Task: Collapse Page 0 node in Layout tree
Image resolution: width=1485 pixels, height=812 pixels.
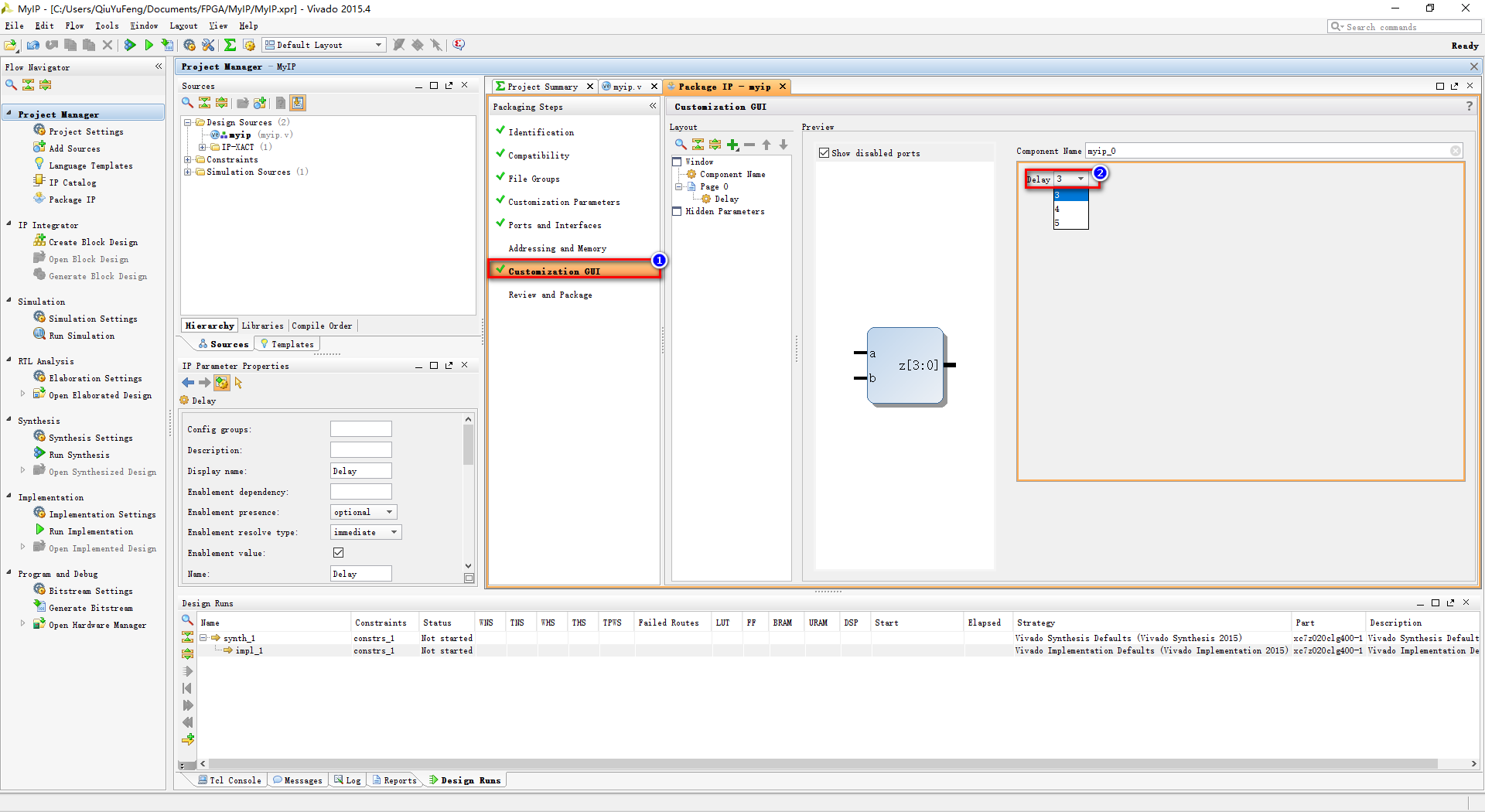Action: click(678, 186)
